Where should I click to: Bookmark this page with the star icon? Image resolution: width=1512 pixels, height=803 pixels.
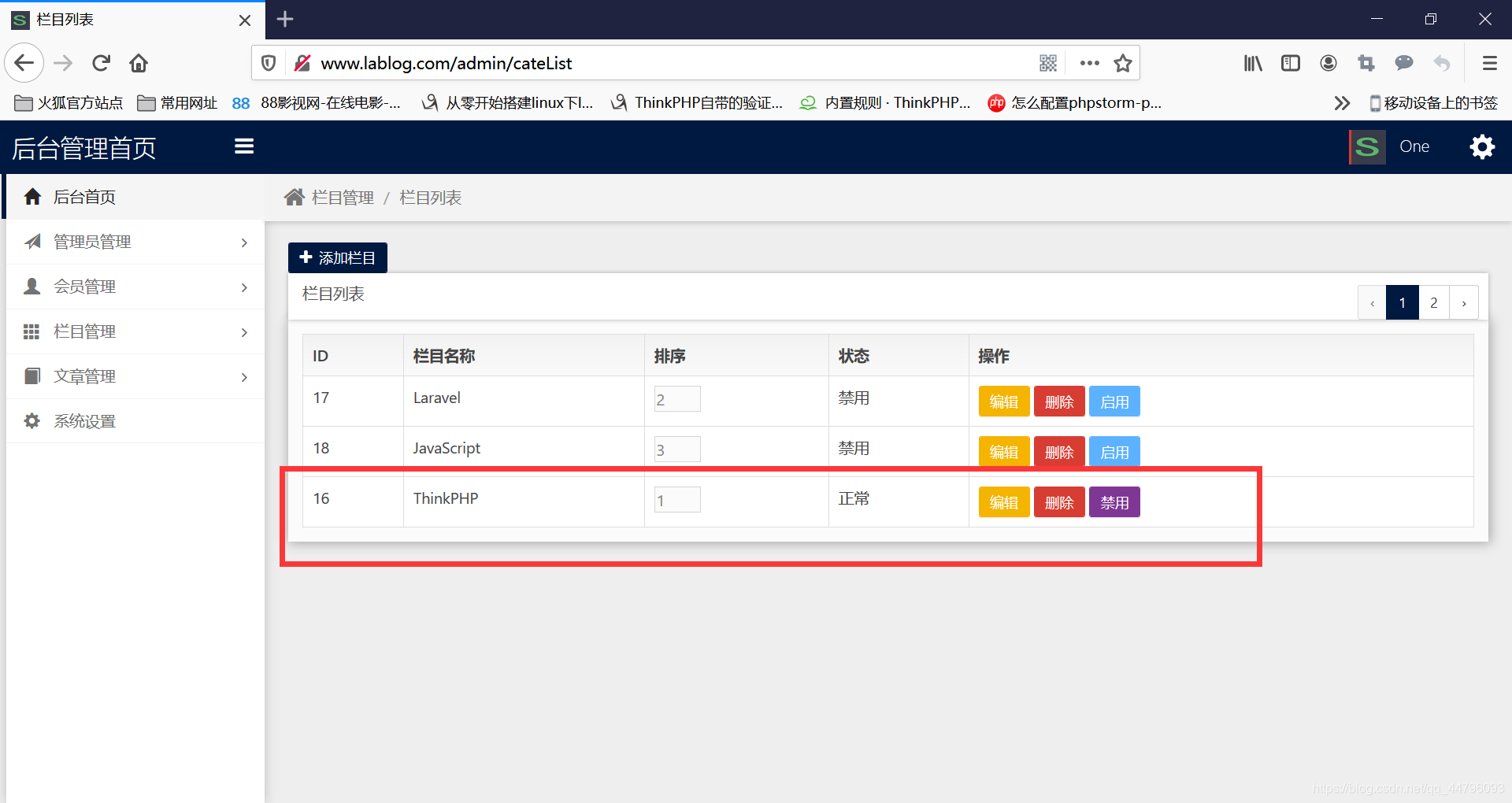tap(1123, 63)
